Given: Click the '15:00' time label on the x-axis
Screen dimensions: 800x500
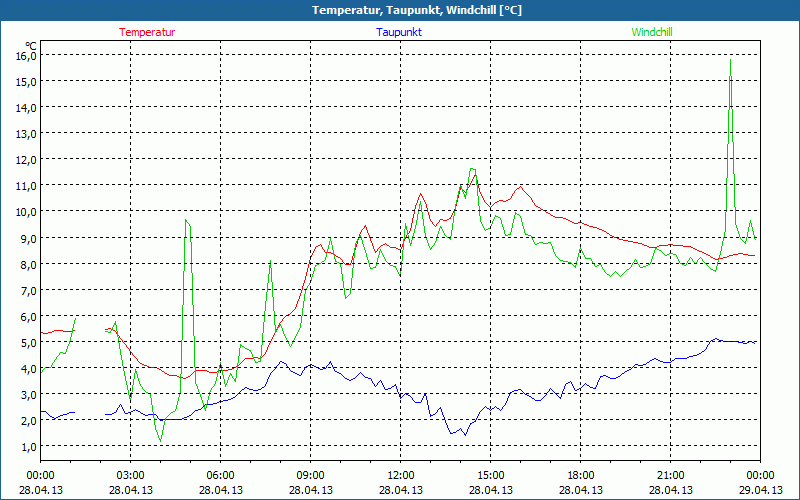Looking at the screenshot, I should [x=491, y=476].
